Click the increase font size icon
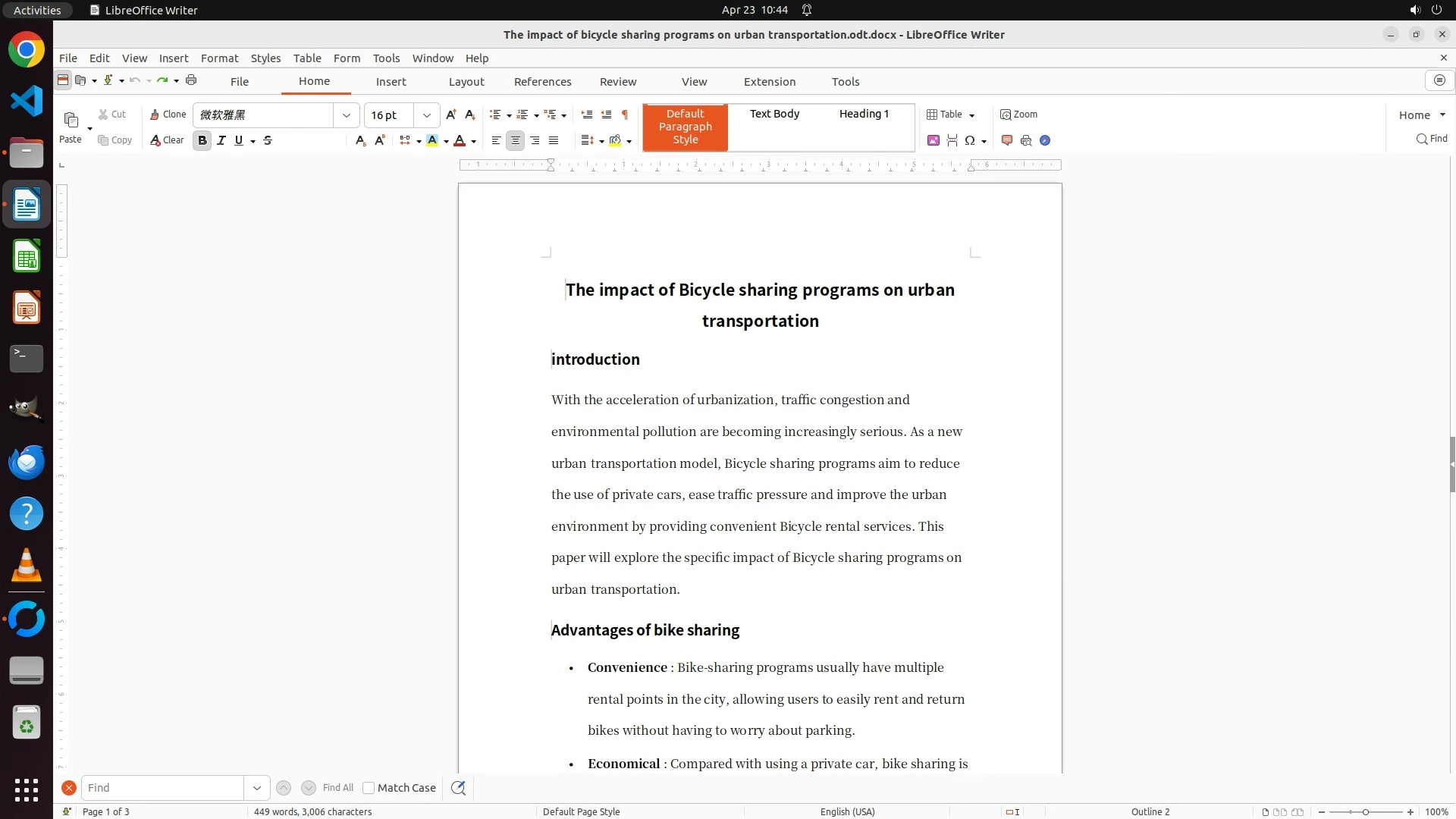This screenshot has width=1456, height=819. tap(450, 115)
